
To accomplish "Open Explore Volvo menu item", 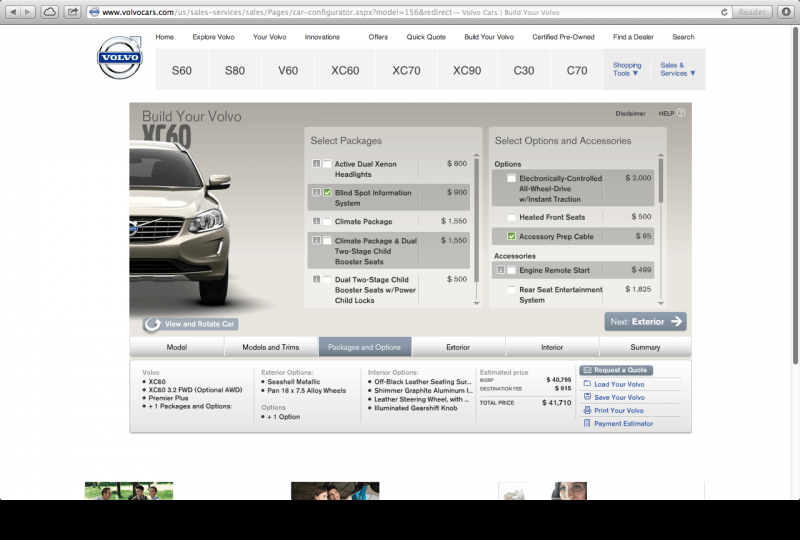I will click(213, 37).
